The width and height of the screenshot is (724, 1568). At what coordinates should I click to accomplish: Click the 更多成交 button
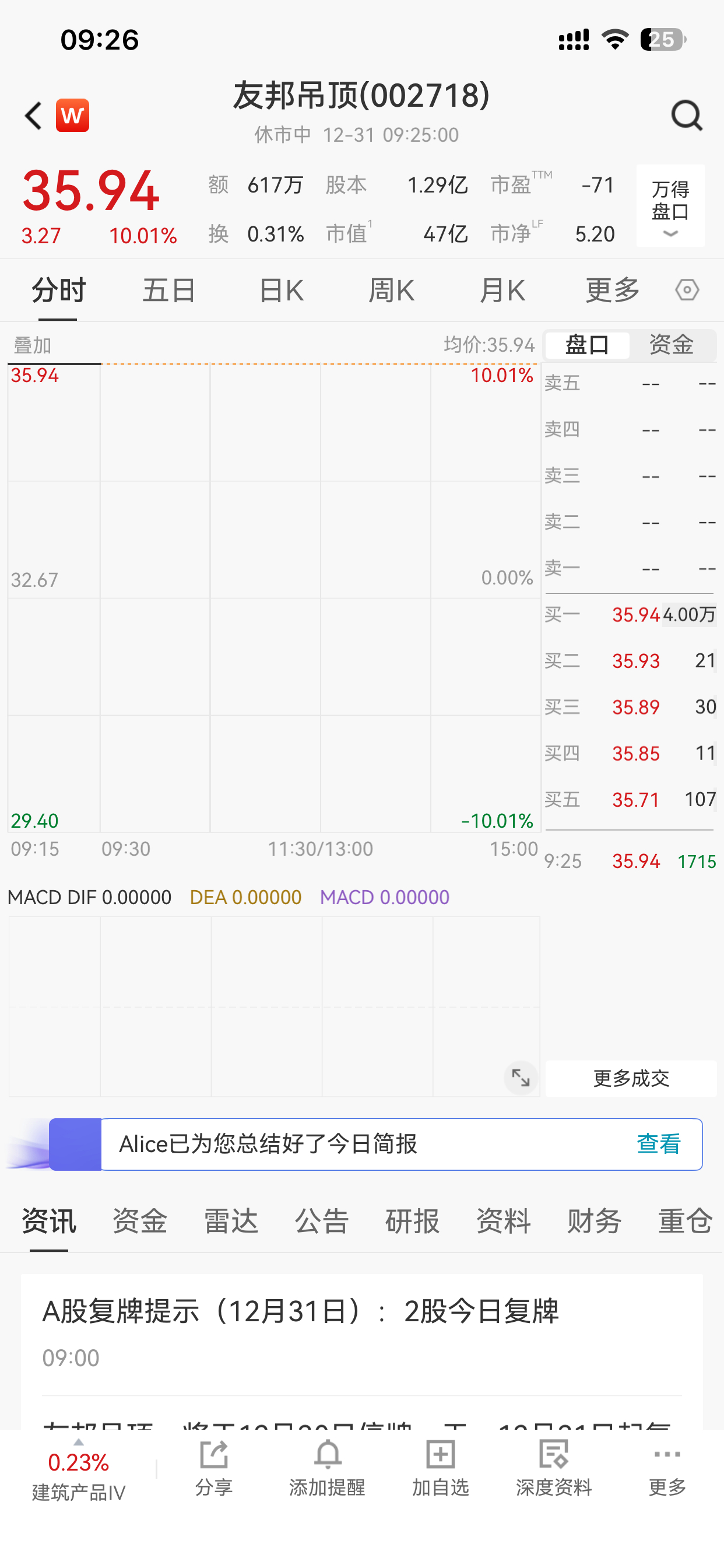pyautogui.click(x=630, y=1079)
